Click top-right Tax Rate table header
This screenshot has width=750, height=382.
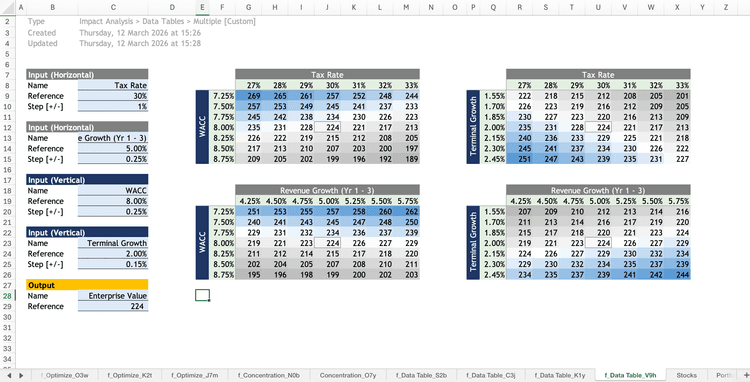point(598,75)
